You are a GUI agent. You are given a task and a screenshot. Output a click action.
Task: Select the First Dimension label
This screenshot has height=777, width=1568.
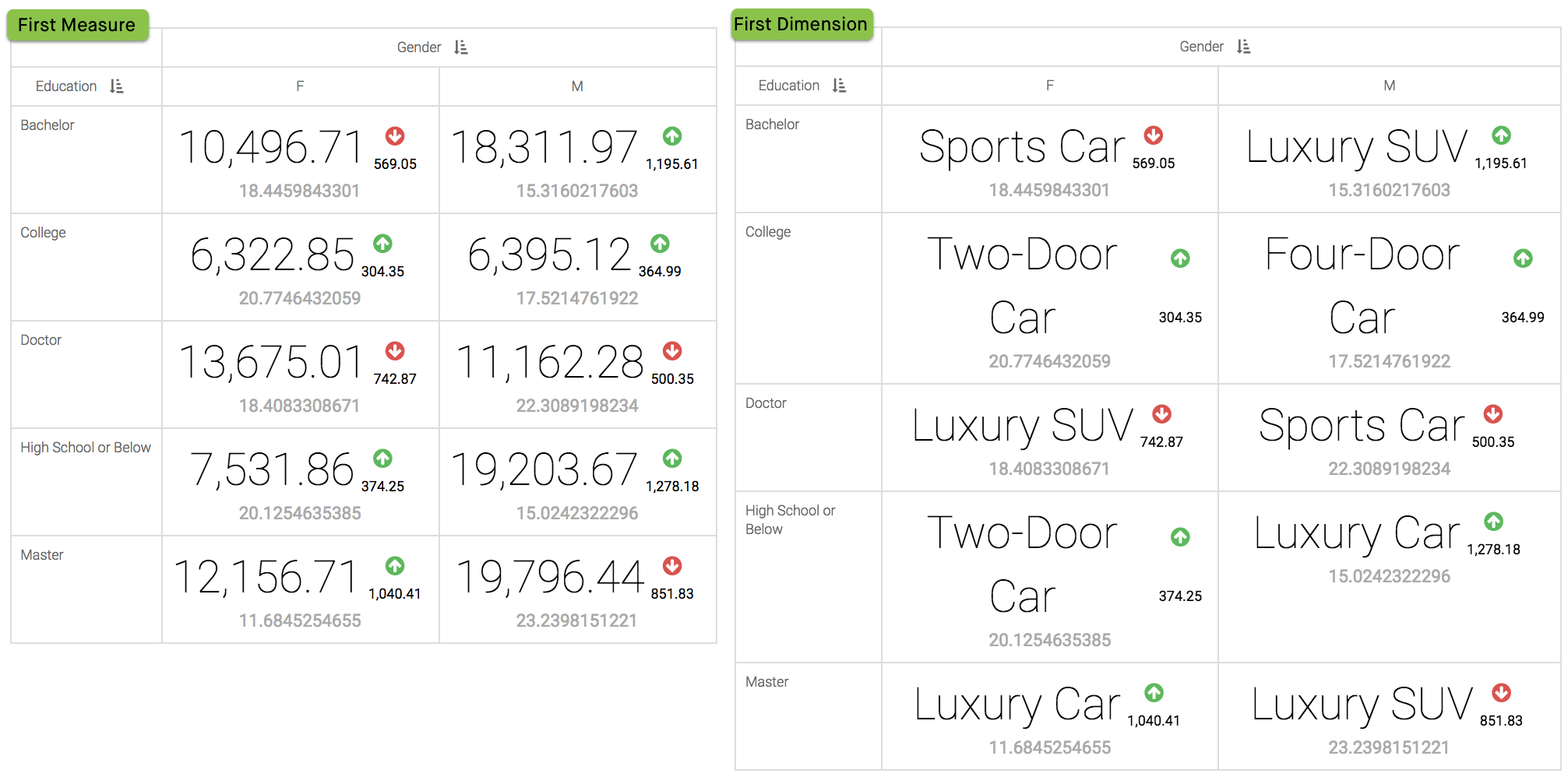(x=801, y=24)
